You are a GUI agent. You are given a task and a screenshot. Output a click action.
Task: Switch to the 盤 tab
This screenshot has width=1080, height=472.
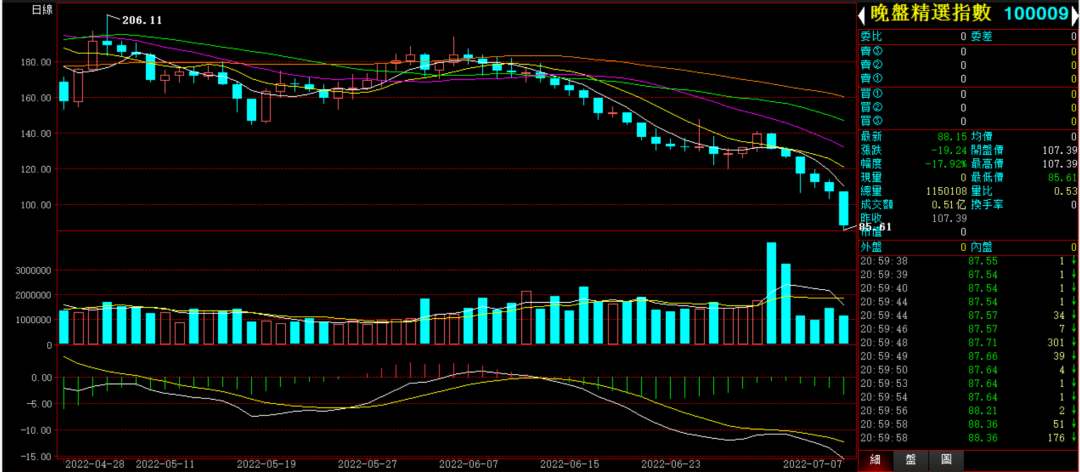(x=911, y=459)
